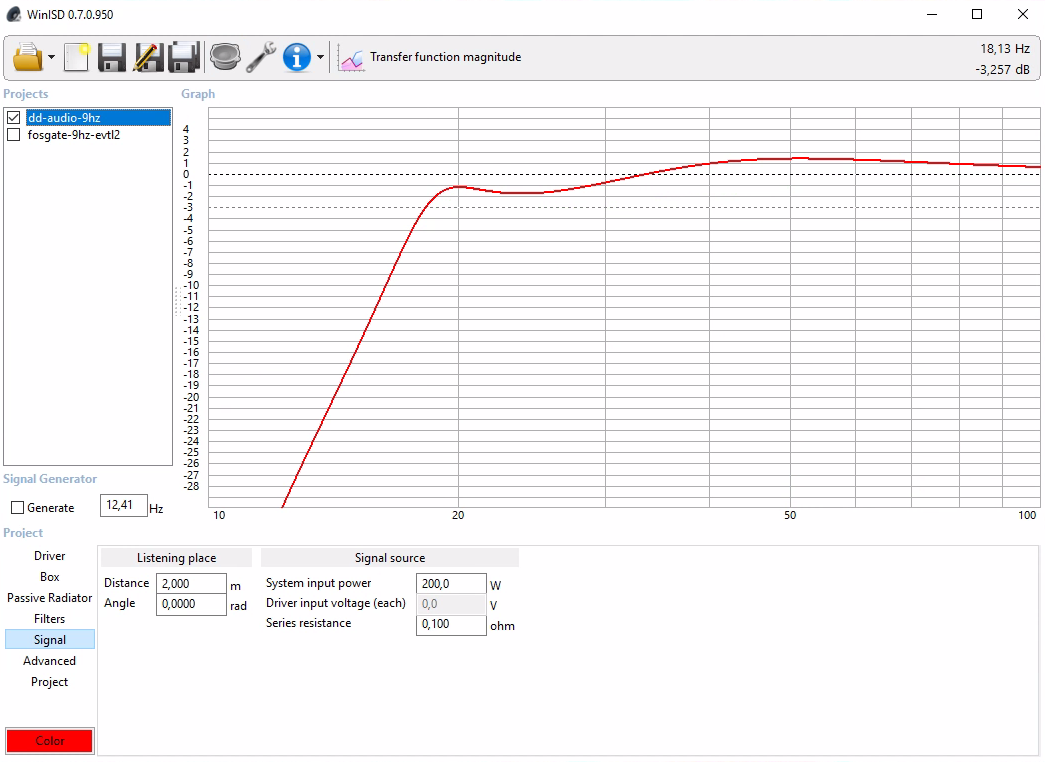
Task: Select the Signal tab
Action: [49, 639]
